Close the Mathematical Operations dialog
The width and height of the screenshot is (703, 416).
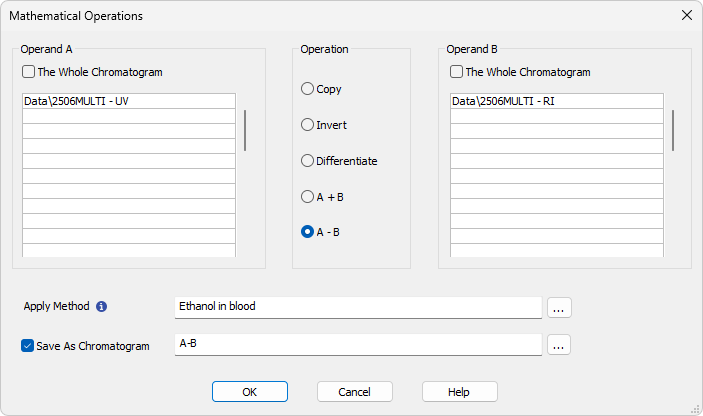686,15
